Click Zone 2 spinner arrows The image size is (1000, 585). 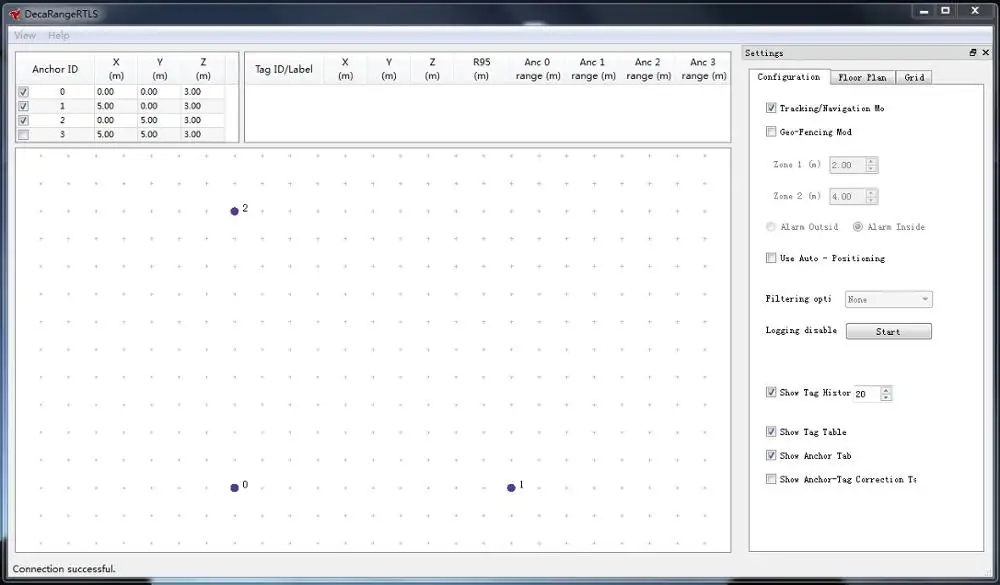click(x=871, y=196)
